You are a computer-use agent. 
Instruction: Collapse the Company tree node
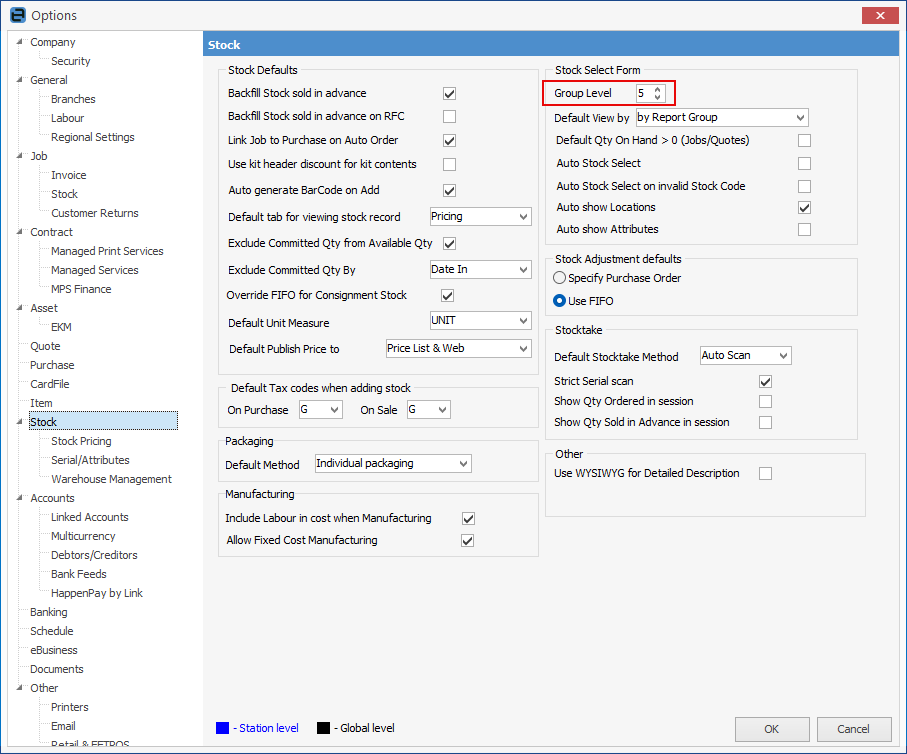pyautogui.click(x=20, y=42)
